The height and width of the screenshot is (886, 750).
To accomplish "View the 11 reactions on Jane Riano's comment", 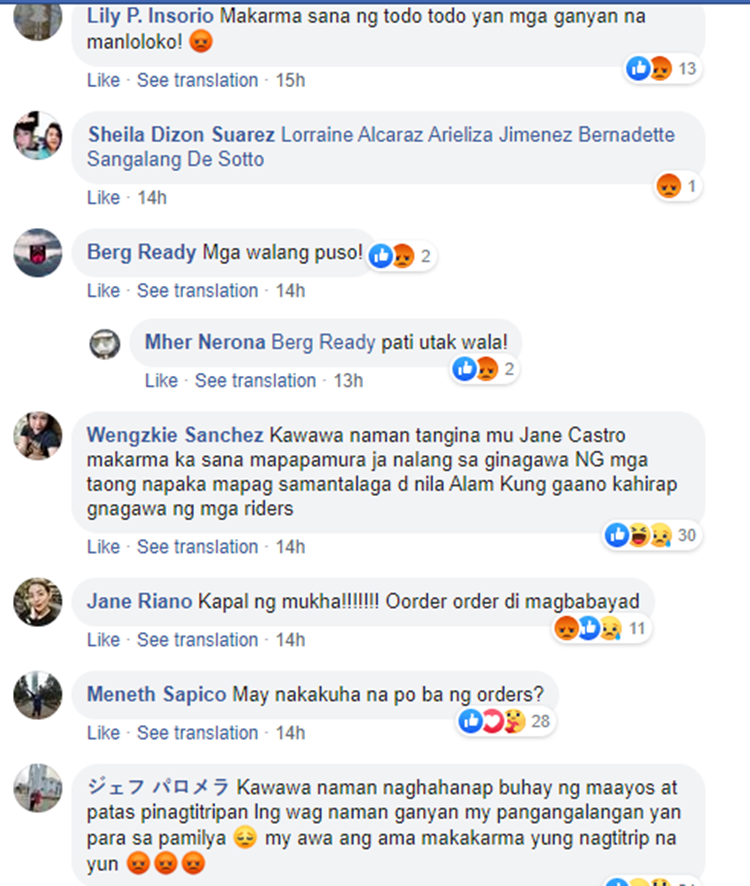I will click(601, 628).
